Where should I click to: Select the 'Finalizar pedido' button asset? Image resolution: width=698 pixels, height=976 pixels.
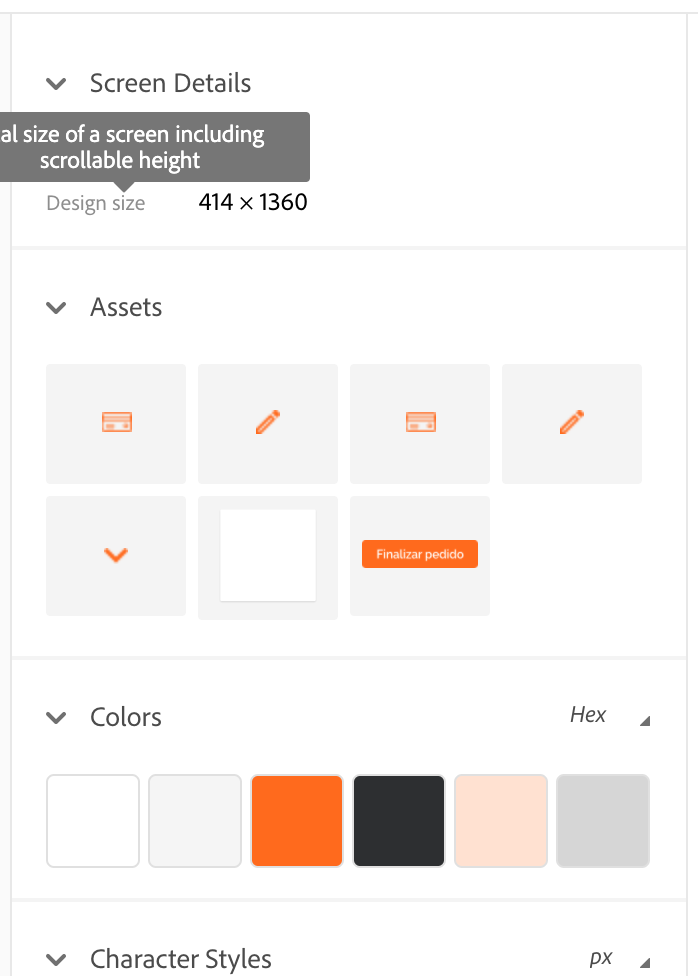(420, 555)
